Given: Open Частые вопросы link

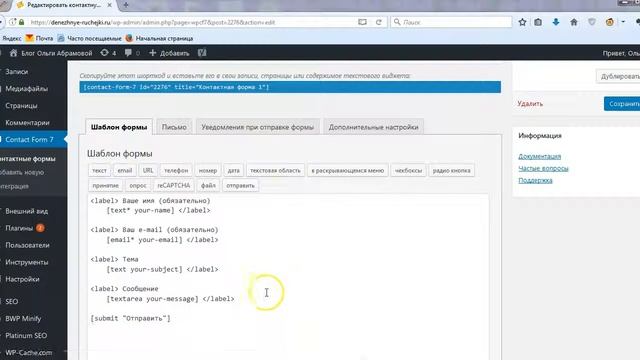Looking at the screenshot, I should (543, 168).
